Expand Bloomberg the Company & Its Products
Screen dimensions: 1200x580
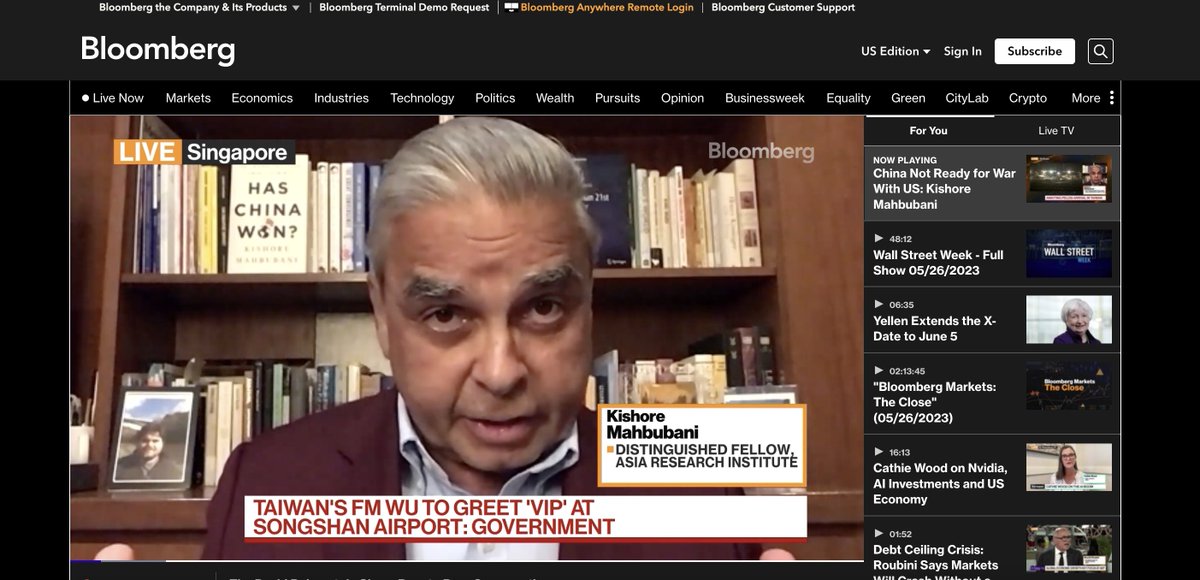tap(199, 7)
